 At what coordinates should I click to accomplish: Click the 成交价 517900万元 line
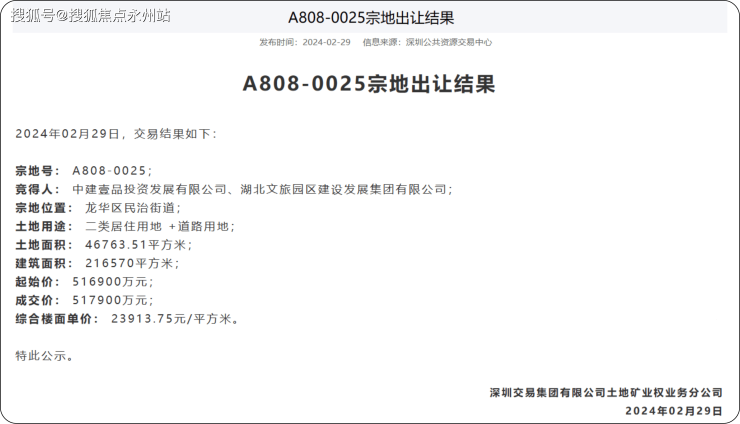click(x=85, y=300)
